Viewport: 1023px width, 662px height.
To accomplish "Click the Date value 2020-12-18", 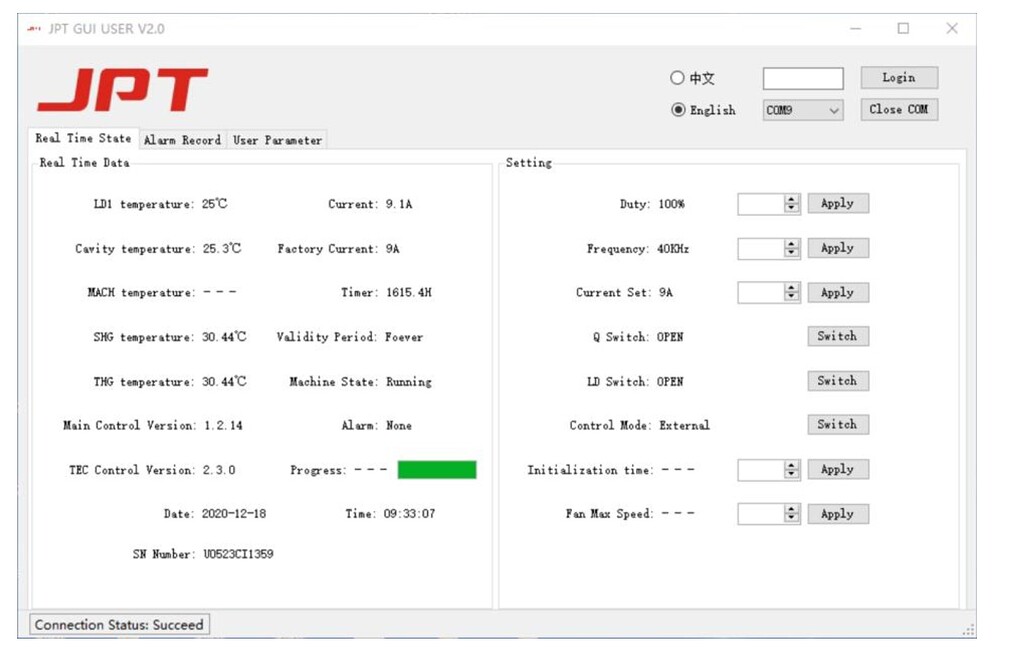I will (234, 514).
